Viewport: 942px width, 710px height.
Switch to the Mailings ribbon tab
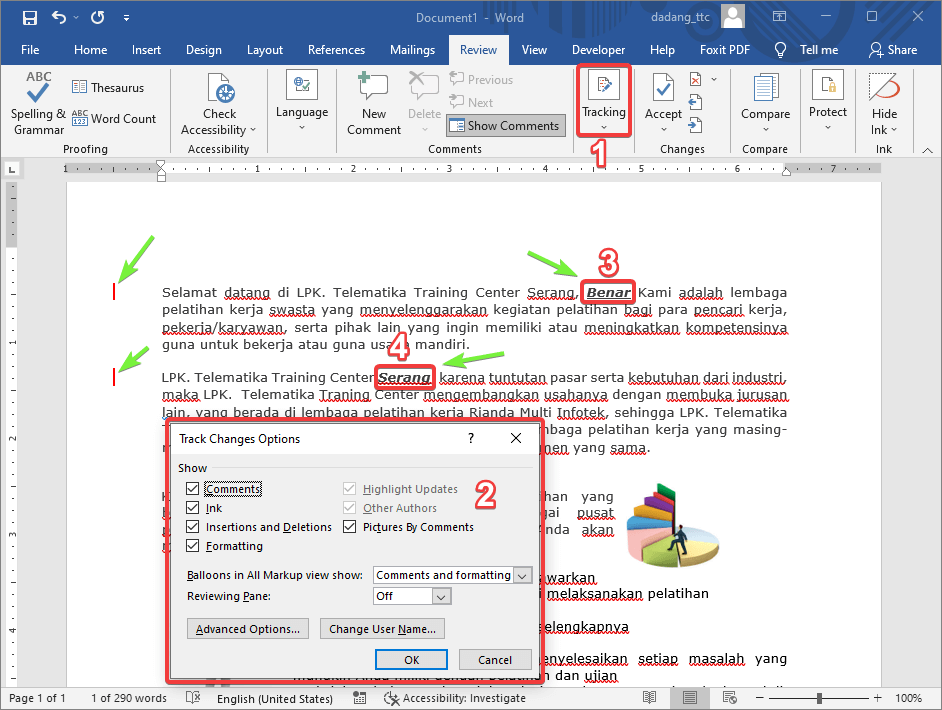pyautogui.click(x=412, y=50)
